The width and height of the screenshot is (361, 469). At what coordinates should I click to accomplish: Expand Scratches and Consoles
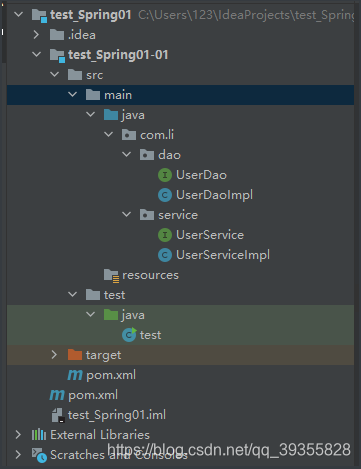pos(19,455)
